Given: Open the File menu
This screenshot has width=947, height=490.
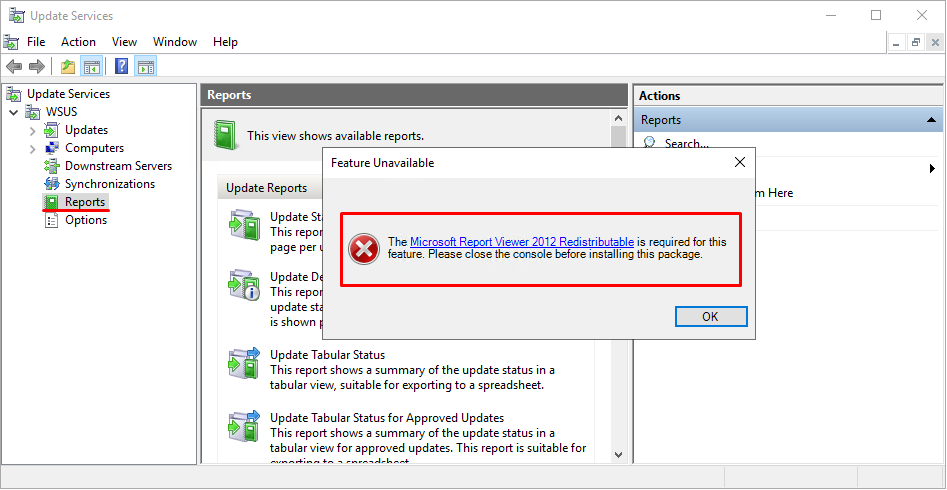Looking at the screenshot, I should tap(36, 42).
